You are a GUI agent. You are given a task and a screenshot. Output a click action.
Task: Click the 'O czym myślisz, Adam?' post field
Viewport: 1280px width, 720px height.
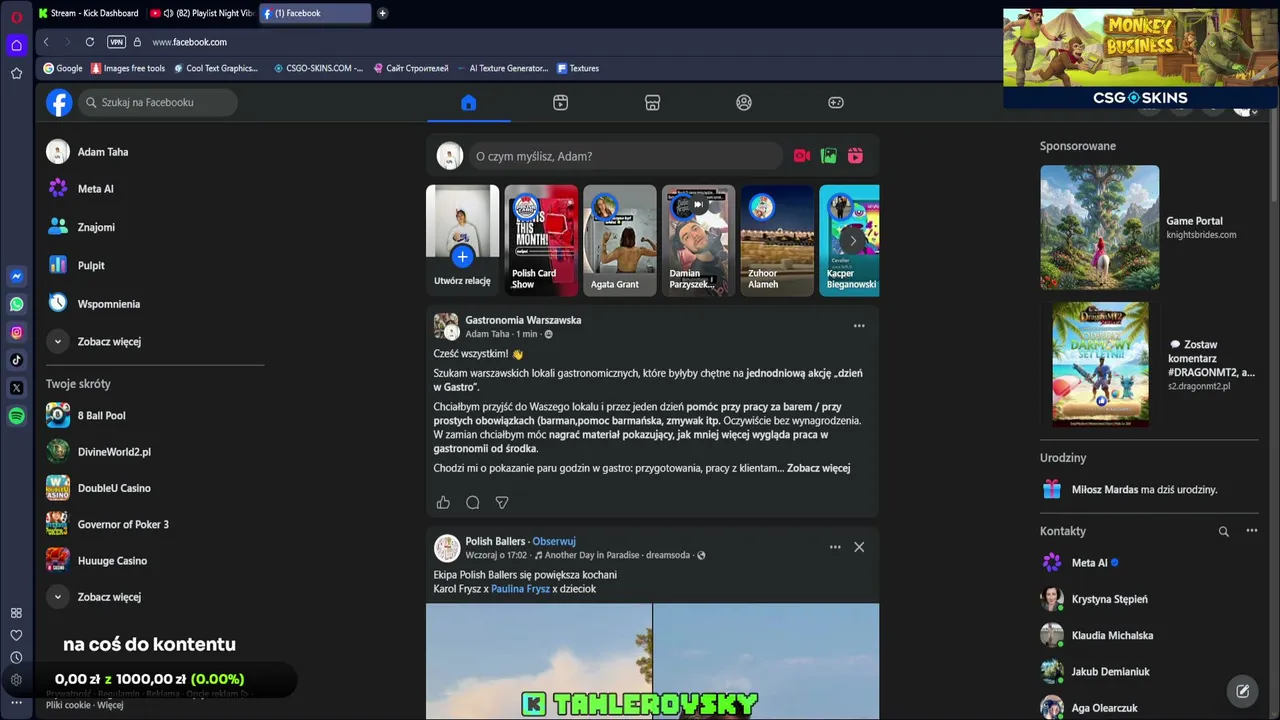coord(626,156)
